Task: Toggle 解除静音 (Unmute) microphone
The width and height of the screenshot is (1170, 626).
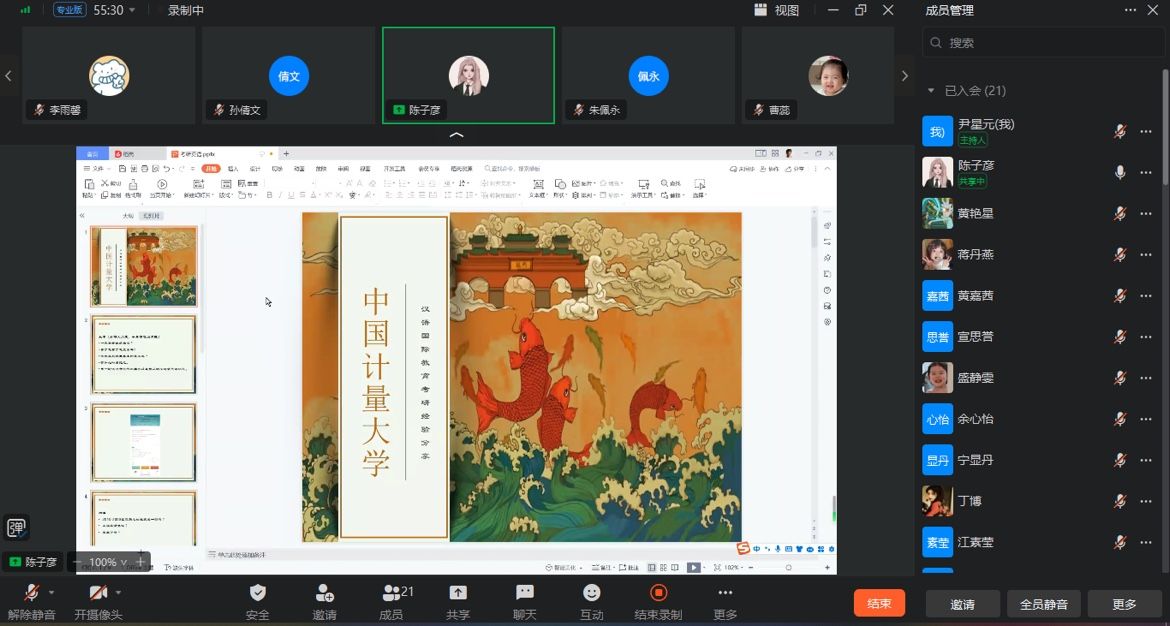Action: [x=31, y=593]
